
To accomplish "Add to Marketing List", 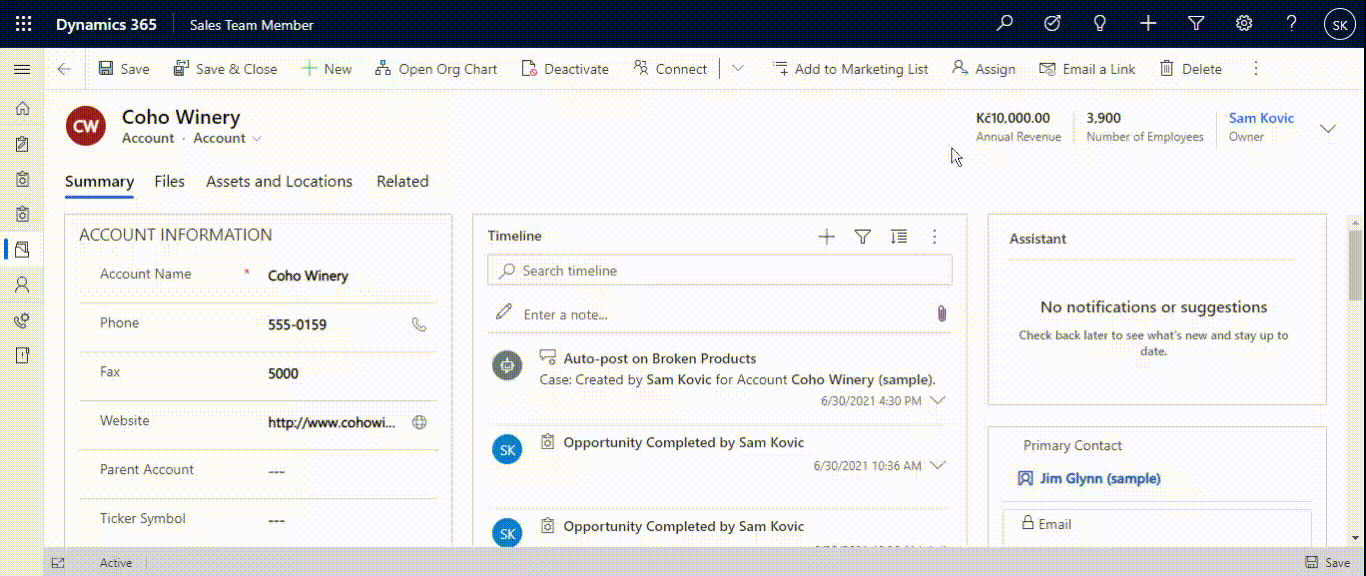I will pyautogui.click(x=850, y=69).
